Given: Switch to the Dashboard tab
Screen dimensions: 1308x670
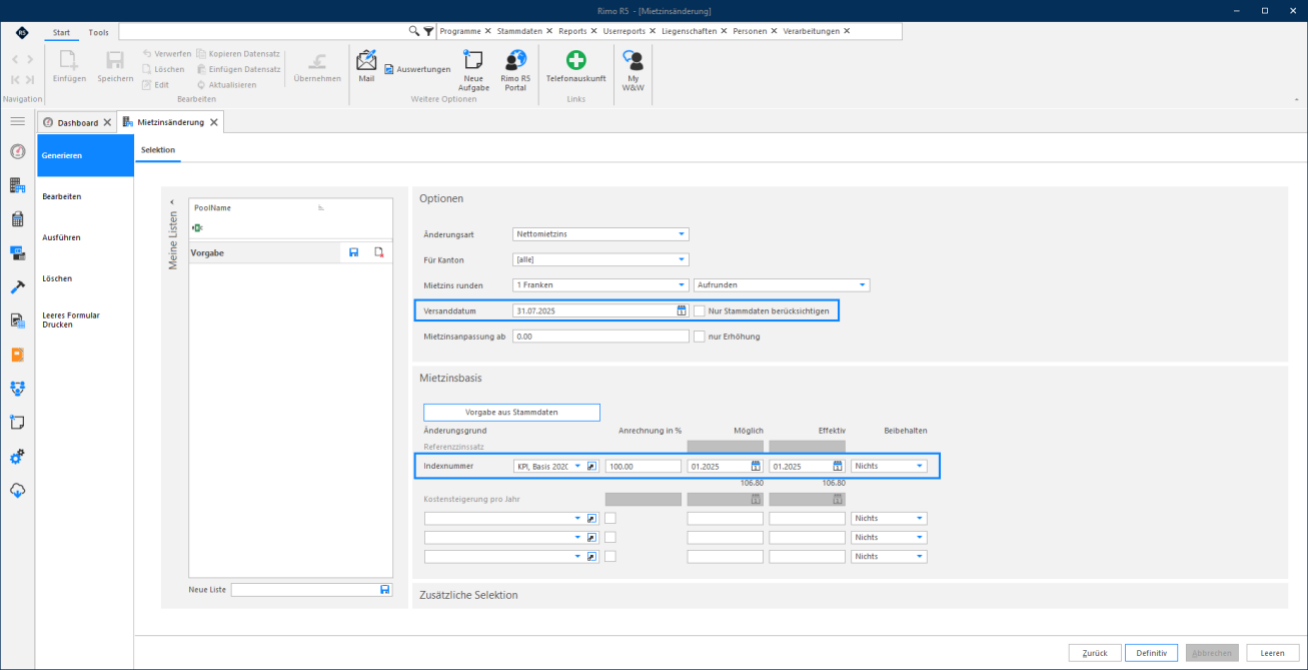Looking at the screenshot, I should pyautogui.click(x=78, y=122).
